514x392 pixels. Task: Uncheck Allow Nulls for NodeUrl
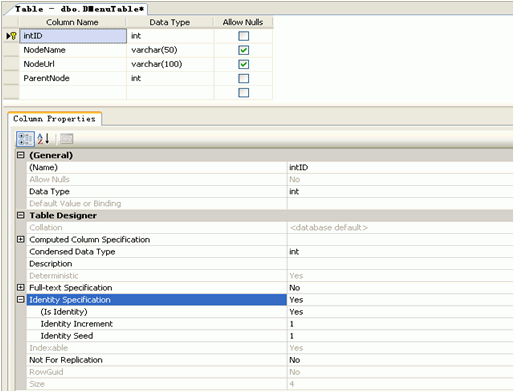(x=243, y=64)
